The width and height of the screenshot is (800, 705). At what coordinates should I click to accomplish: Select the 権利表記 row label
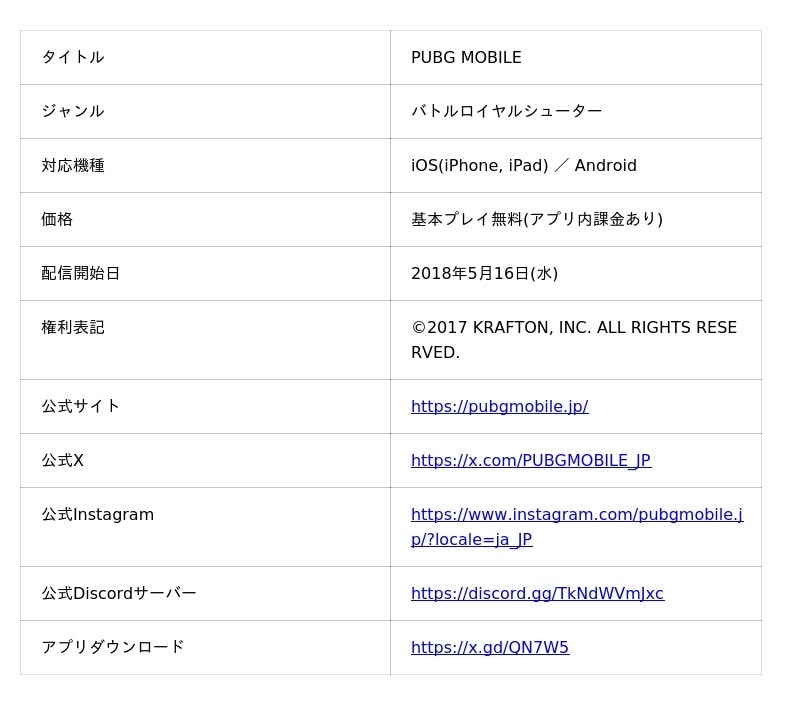pyautogui.click(x=72, y=327)
